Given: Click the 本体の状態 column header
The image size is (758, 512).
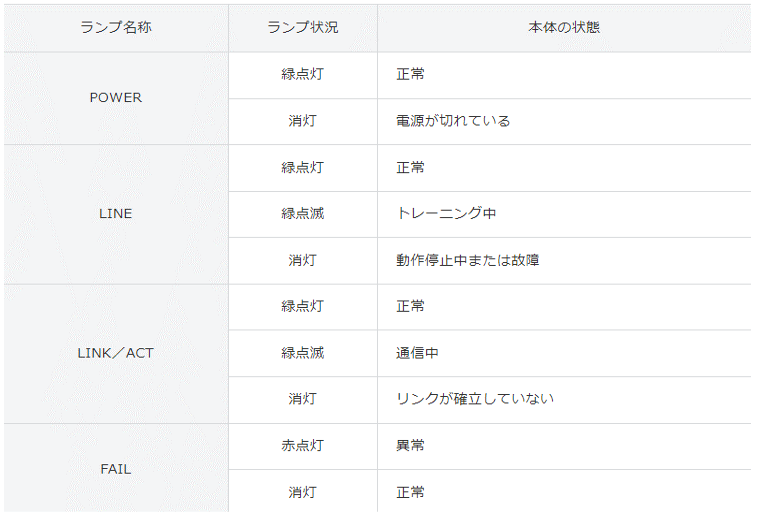Looking at the screenshot, I should (564, 28).
